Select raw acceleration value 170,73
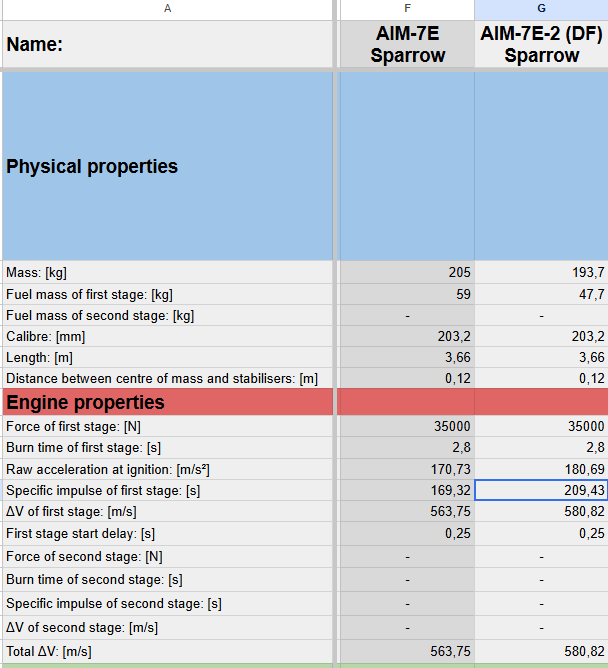Screen dimensions: 608x668 407,469
